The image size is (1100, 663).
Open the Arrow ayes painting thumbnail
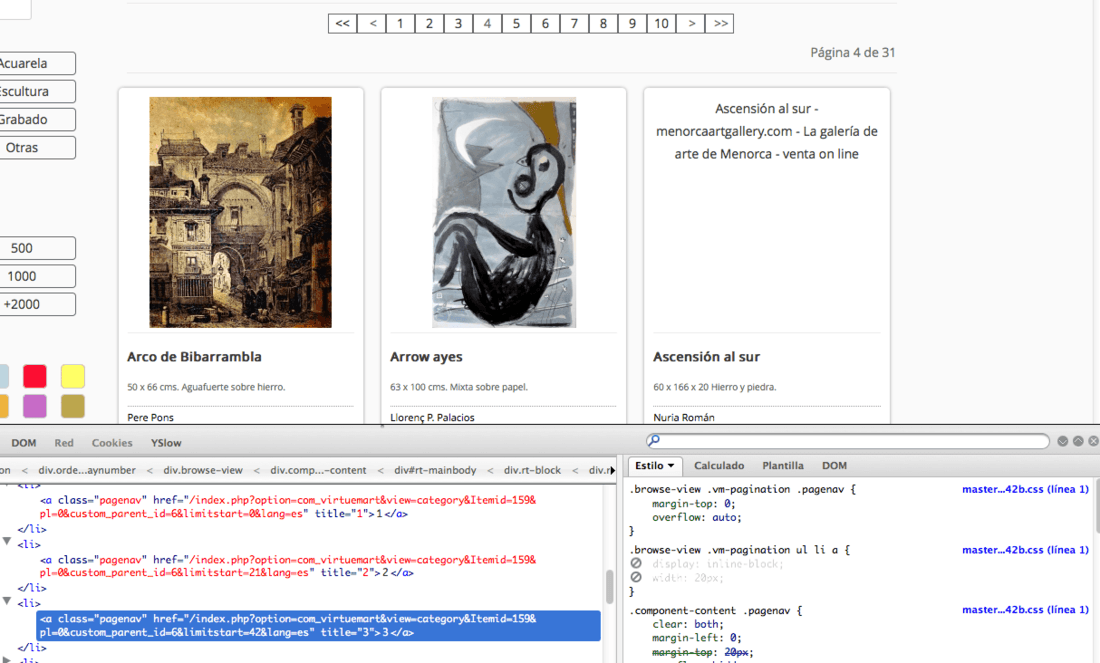504,212
